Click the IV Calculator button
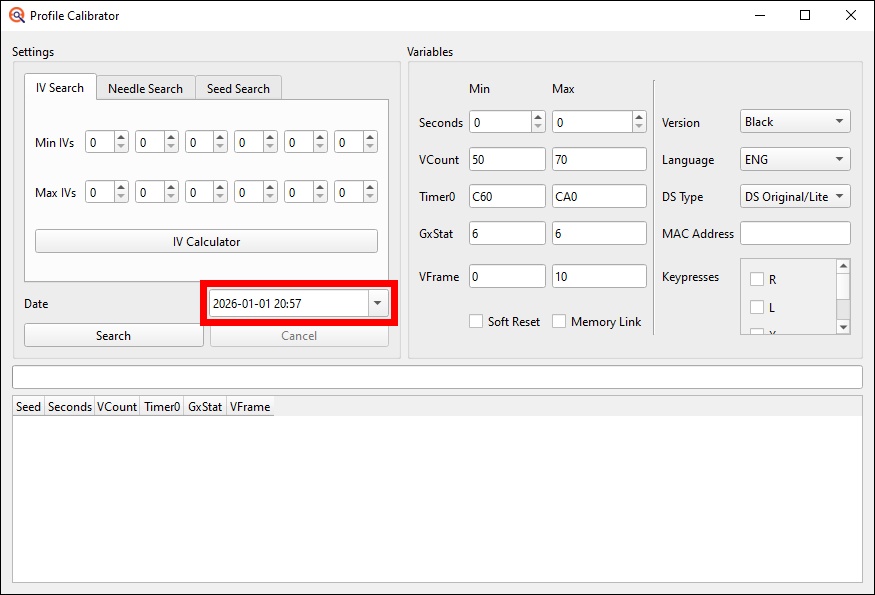 click(x=206, y=241)
